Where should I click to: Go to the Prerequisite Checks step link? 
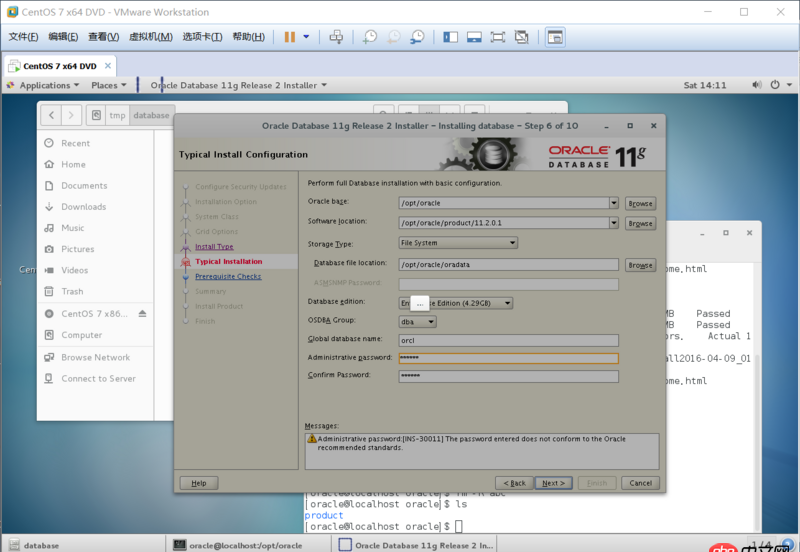[228, 276]
